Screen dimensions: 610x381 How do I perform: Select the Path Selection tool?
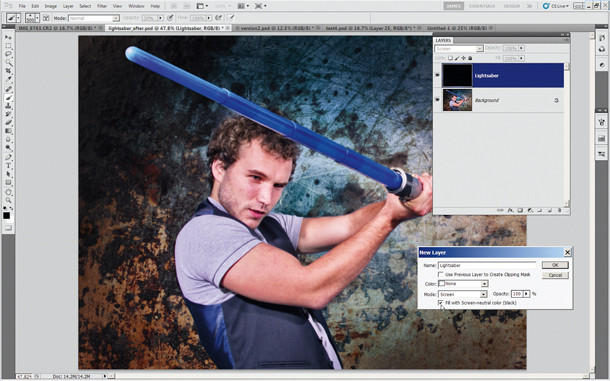pyautogui.click(x=8, y=174)
